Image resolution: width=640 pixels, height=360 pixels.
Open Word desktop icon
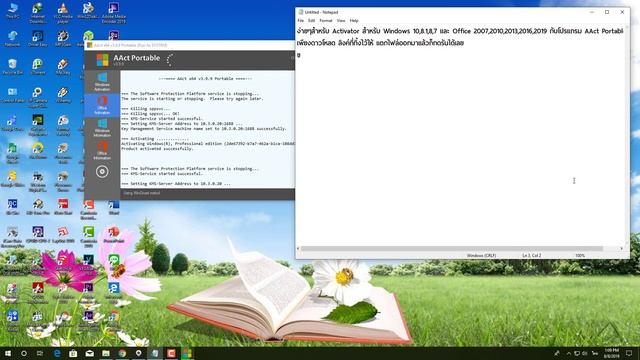point(113,207)
